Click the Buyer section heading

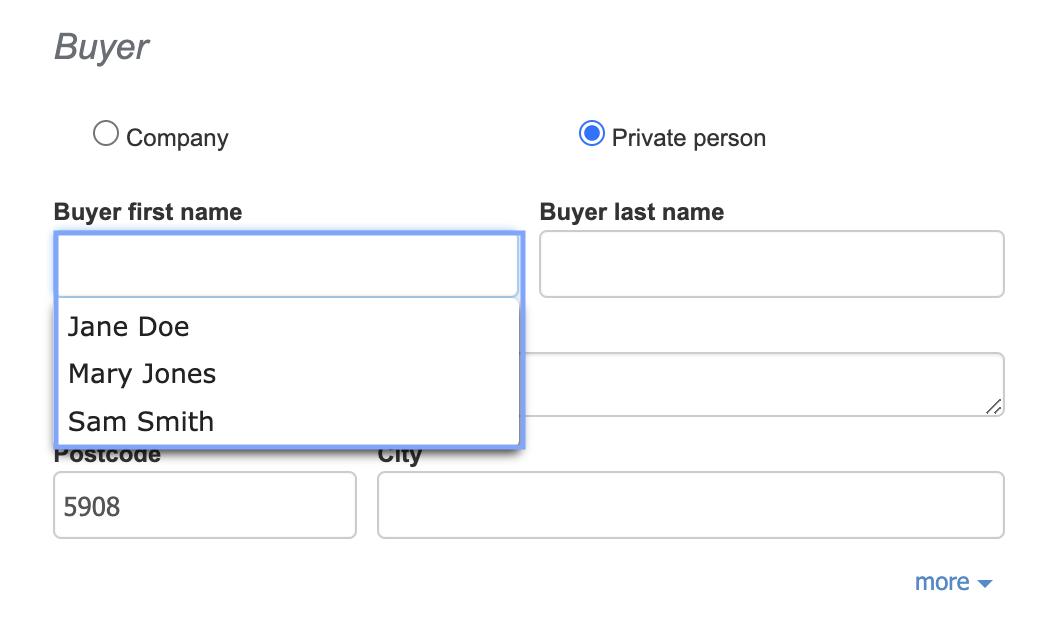(x=101, y=47)
